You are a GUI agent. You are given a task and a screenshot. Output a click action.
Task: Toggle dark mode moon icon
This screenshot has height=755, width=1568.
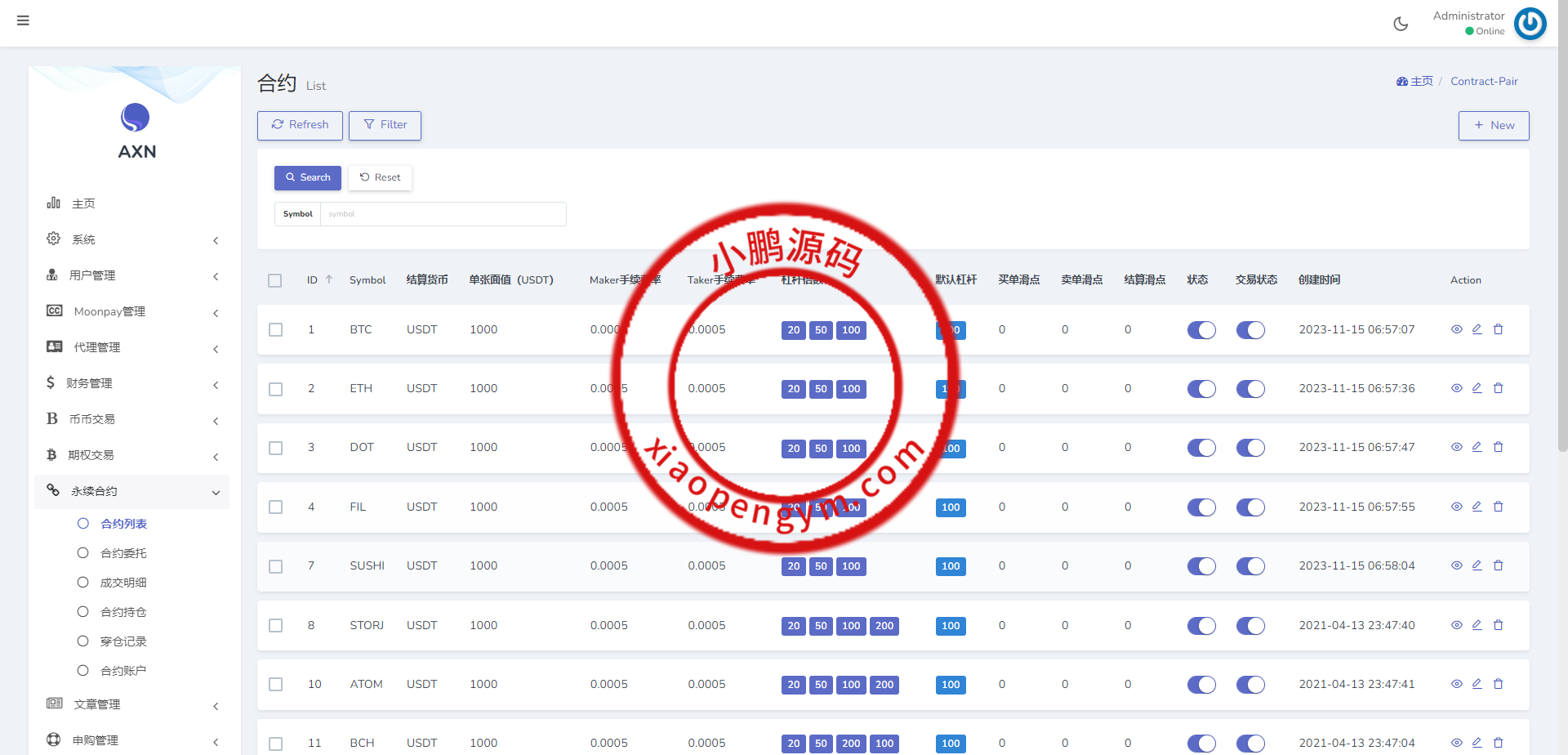(x=1401, y=24)
